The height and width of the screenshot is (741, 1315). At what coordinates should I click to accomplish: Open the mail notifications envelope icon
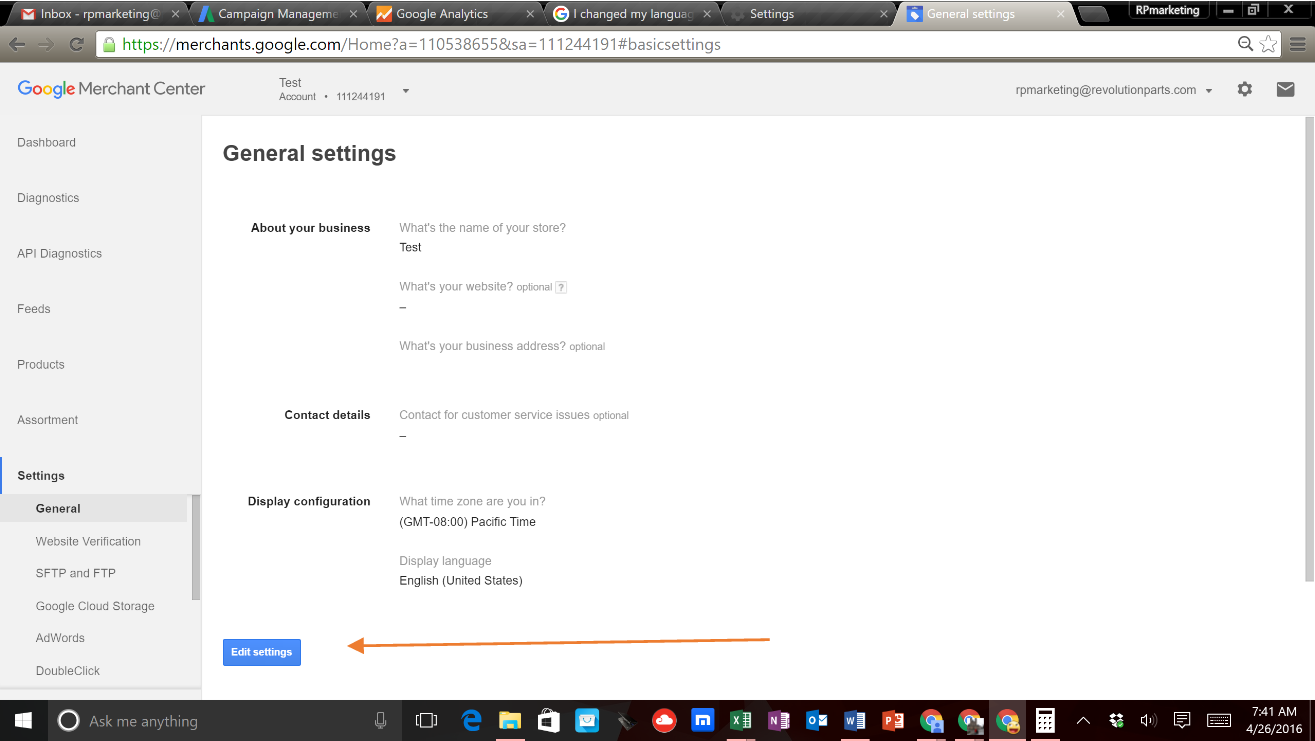1285,89
